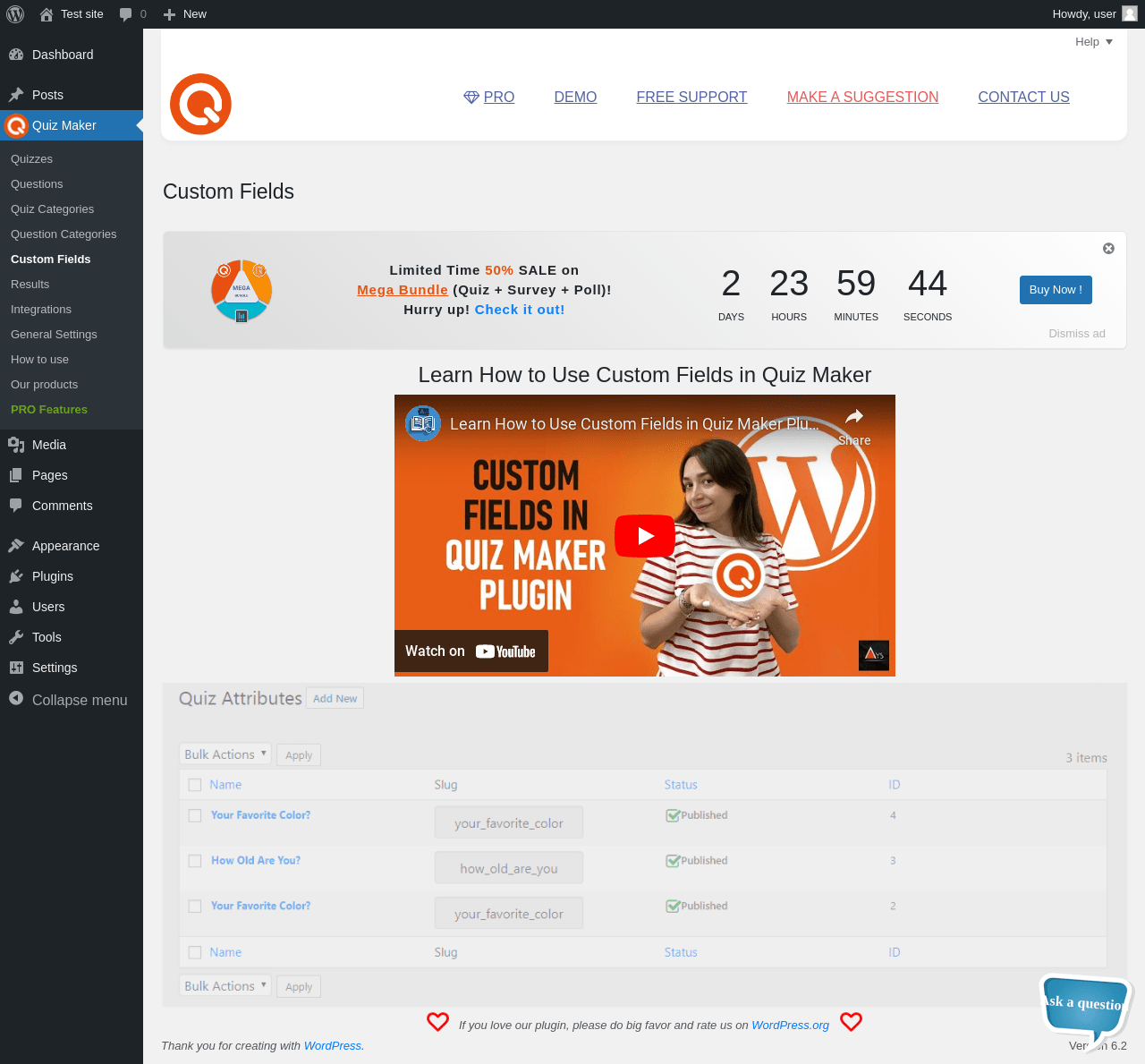Screen dimensions: 1145x1064
Task: Open the CONTACT US link
Action: pyautogui.click(x=1023, y=97)
